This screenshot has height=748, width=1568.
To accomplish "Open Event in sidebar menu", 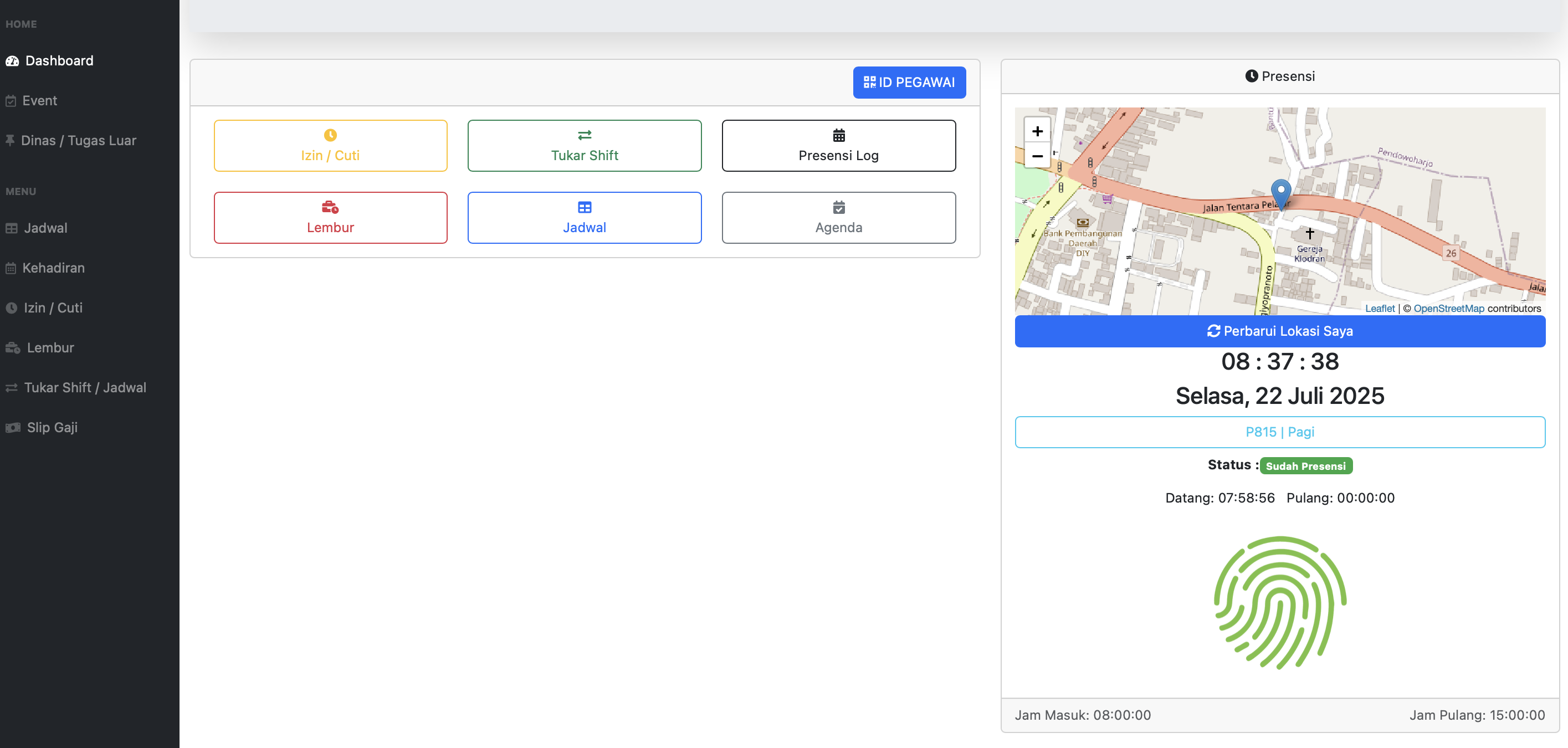I will [x=39, y=100].
